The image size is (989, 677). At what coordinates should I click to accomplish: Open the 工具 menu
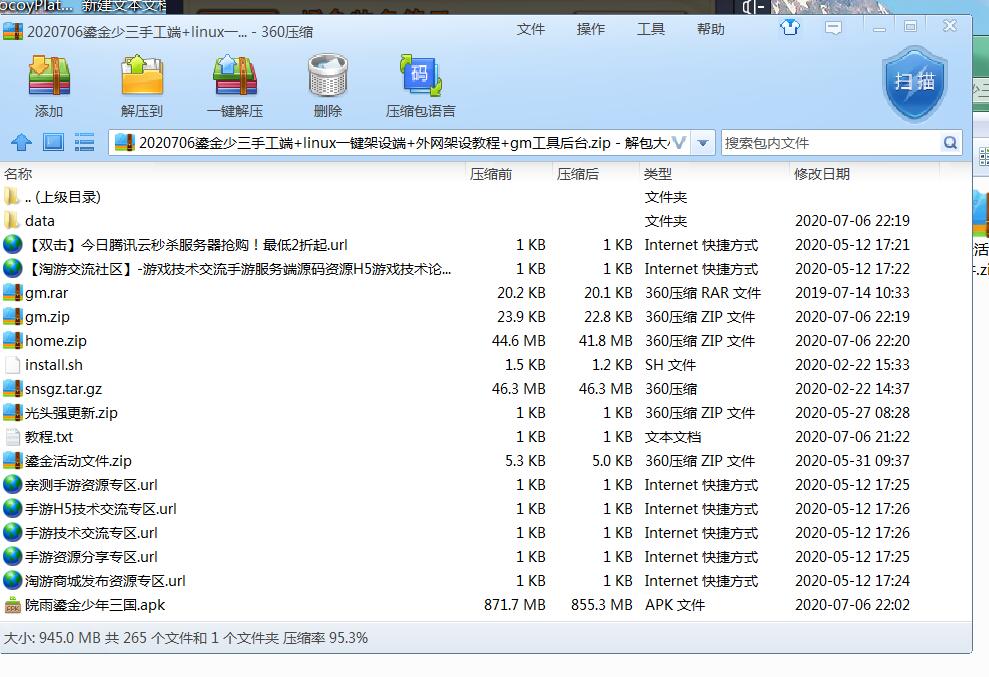tap(651, 29)
